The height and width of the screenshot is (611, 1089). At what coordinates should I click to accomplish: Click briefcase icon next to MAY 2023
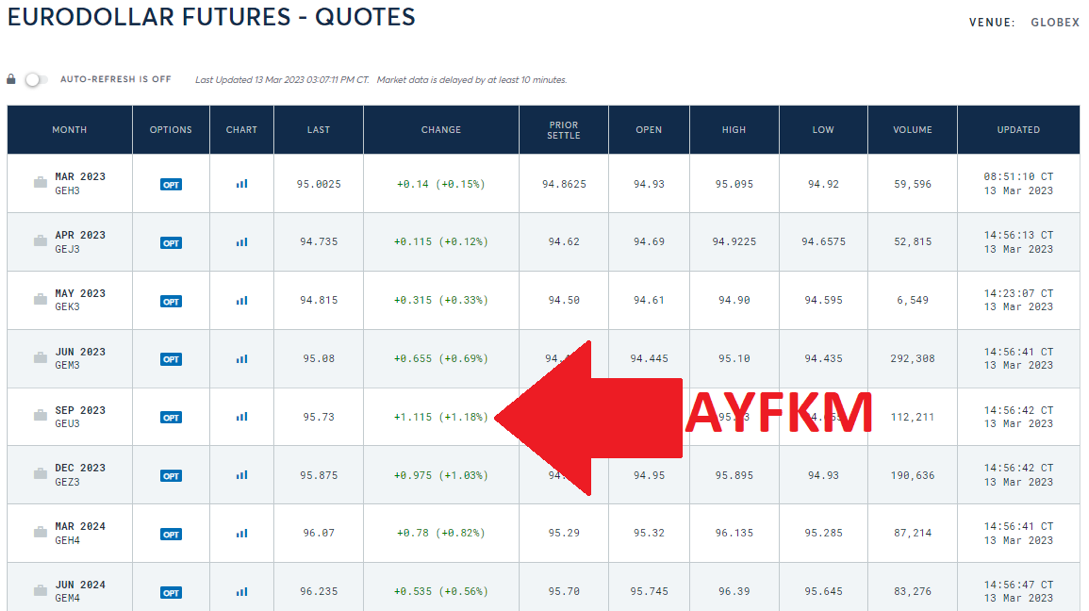pyautogui.click(x=40, y=299)
